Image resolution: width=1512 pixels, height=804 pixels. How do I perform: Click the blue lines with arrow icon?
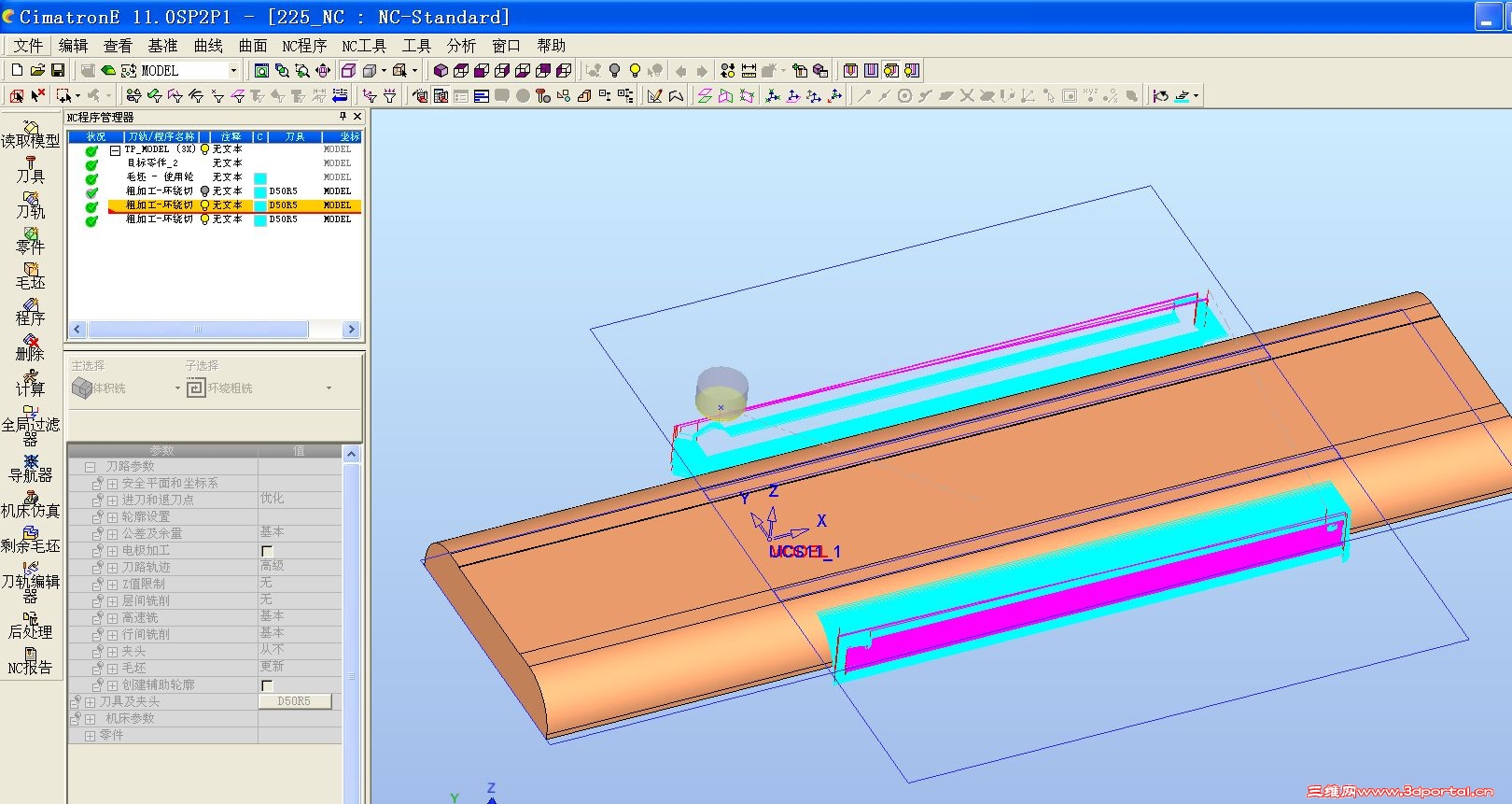(x=340, y=95)
